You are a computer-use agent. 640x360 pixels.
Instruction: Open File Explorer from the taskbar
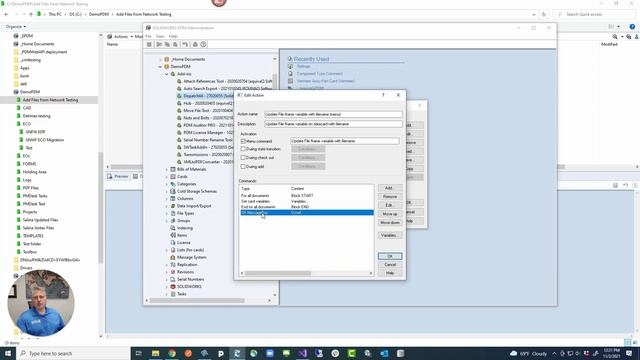point(156,353)
